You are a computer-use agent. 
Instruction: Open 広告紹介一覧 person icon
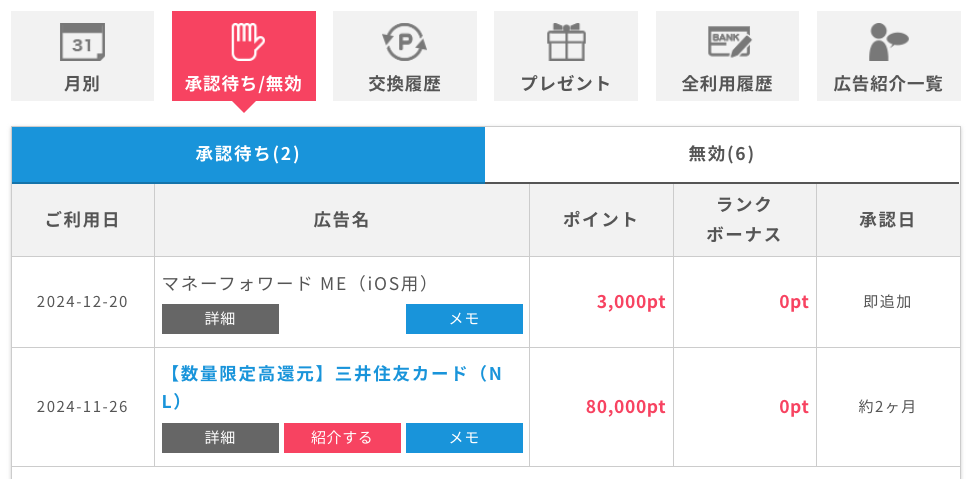887,41
